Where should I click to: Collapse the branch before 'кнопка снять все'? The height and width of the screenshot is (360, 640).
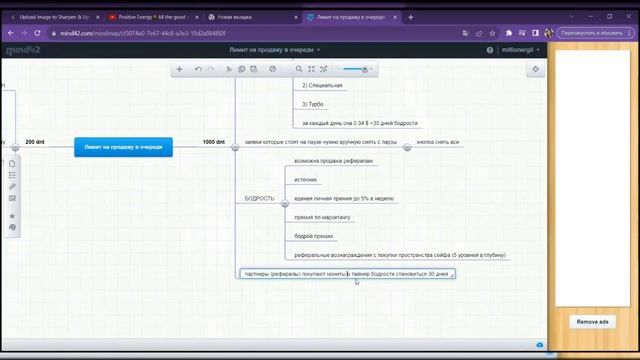coord(407,147)
